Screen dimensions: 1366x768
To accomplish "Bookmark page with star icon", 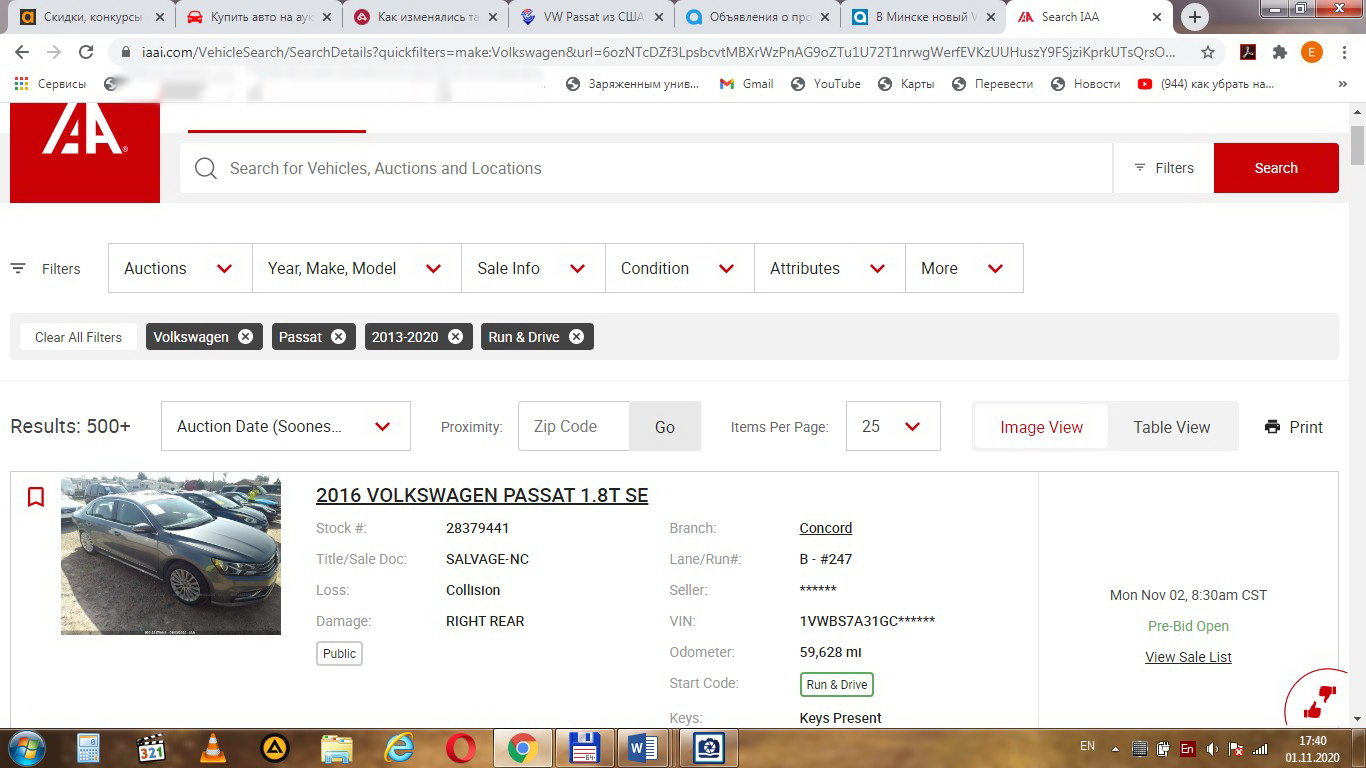I will 1208,52.
